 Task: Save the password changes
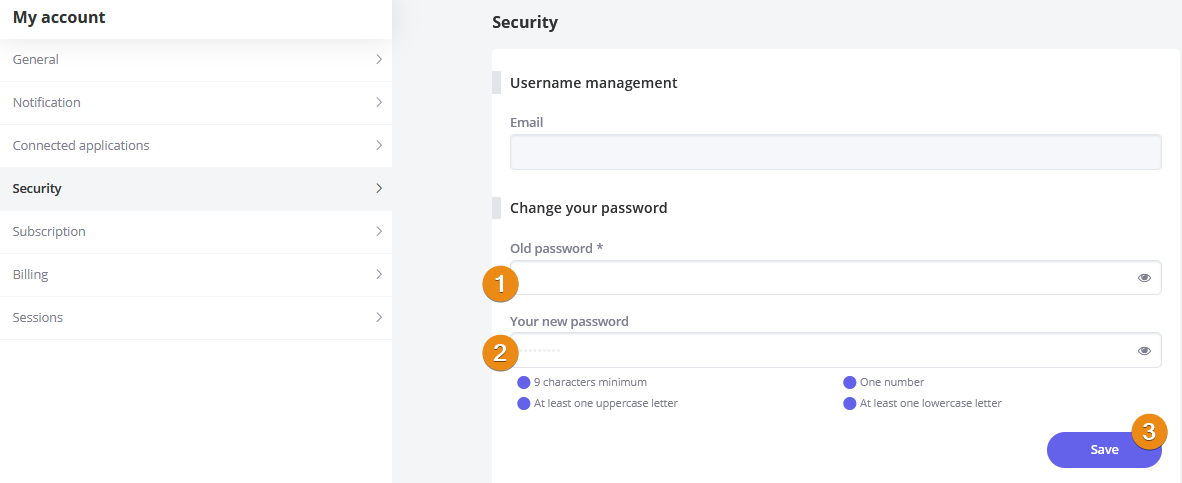pyautogui.click(x=1103, y=450)
